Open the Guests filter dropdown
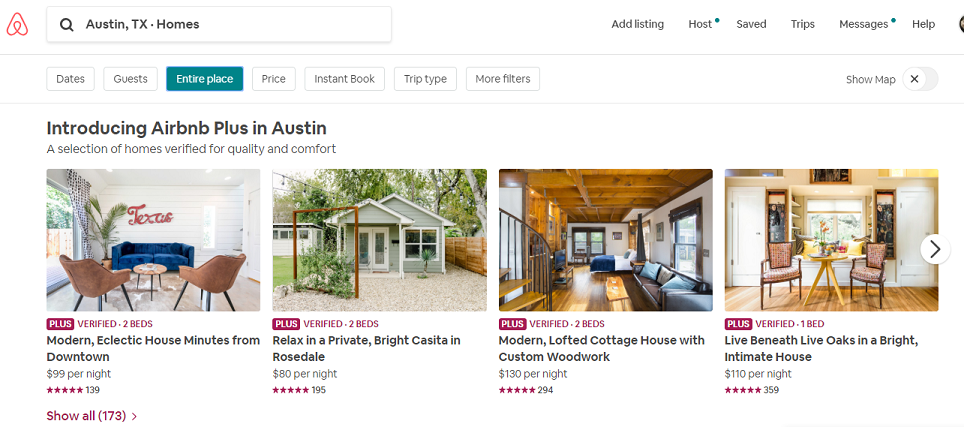 tap(130, 79)
